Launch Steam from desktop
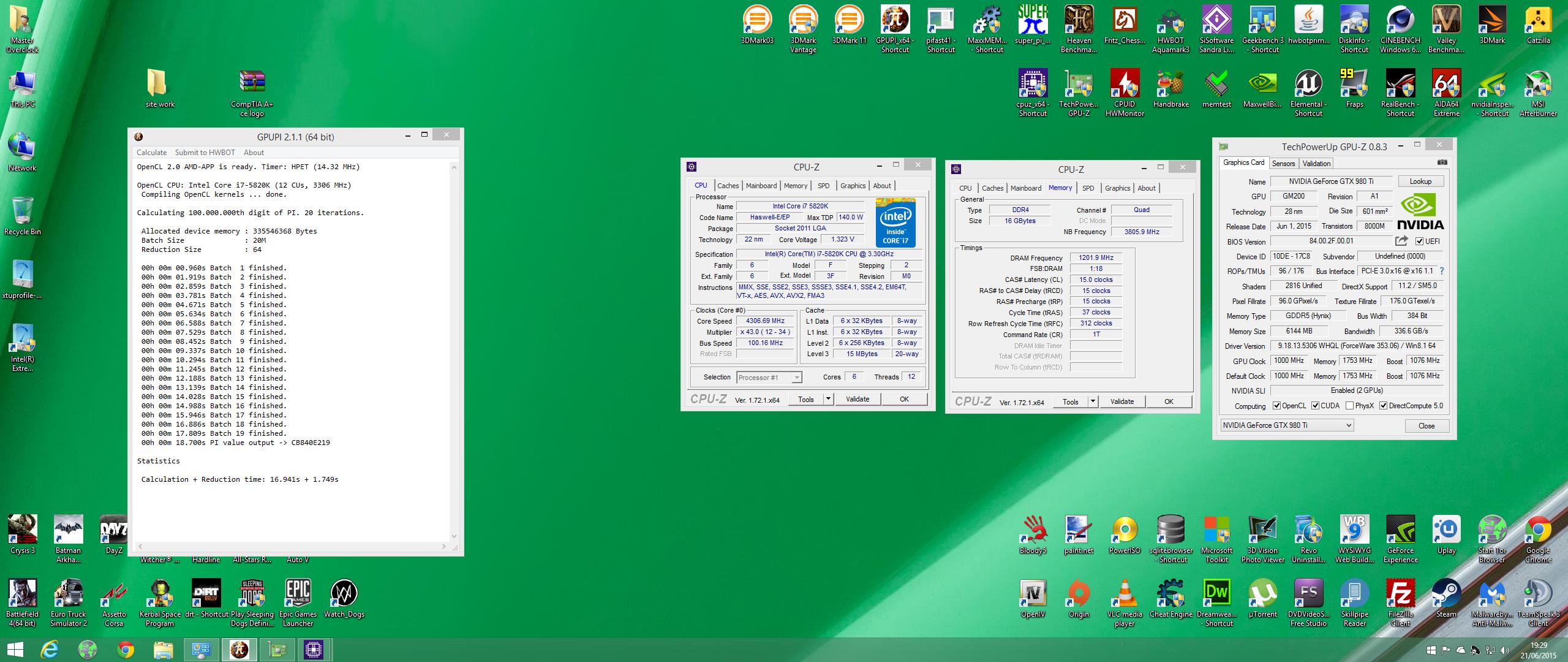The image size is (1568, 662). [1446, 598]
